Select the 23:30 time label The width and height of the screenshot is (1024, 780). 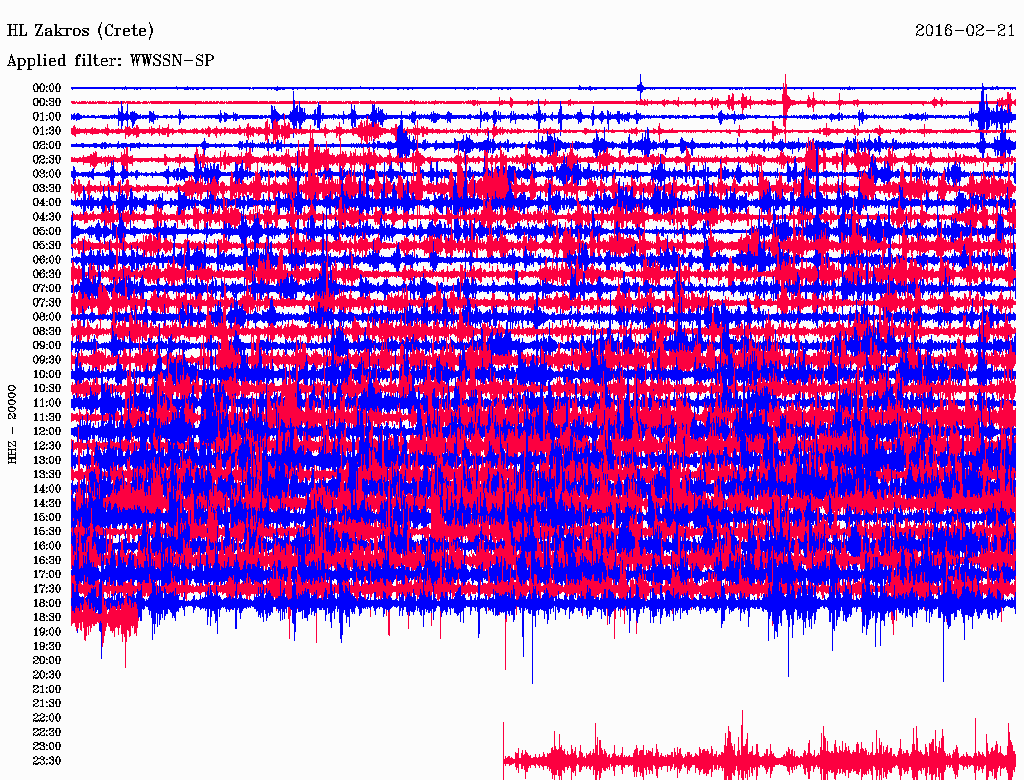click(47, 761)
